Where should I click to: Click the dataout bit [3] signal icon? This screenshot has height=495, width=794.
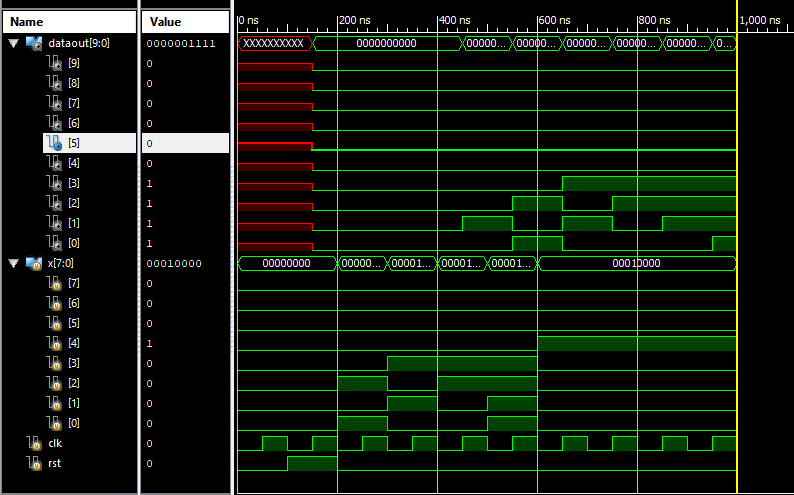[54, 183]
